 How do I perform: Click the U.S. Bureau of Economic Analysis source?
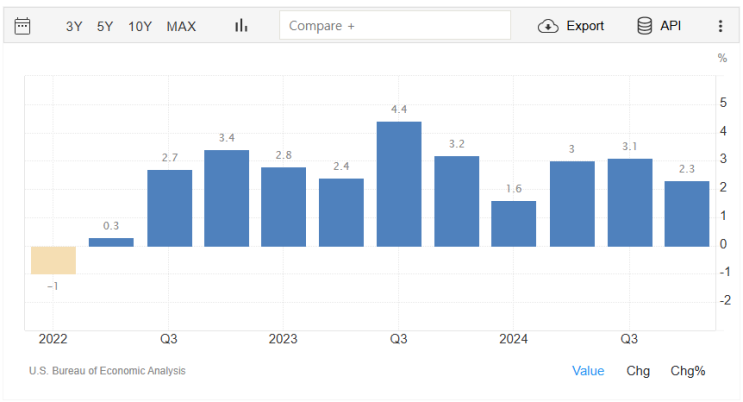coord(107,371)
